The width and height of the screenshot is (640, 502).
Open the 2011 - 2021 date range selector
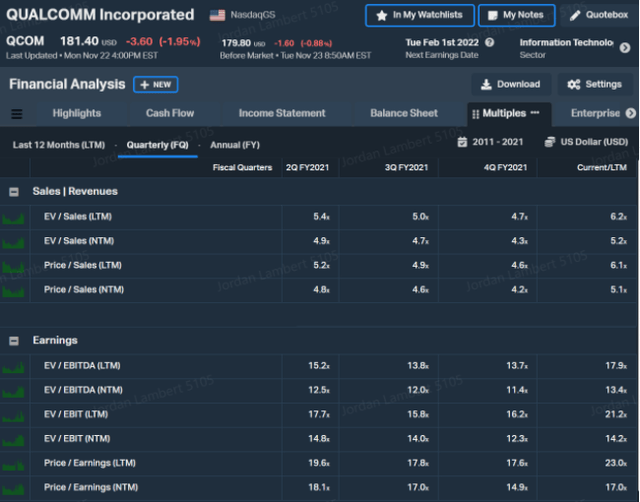(490, 142)
